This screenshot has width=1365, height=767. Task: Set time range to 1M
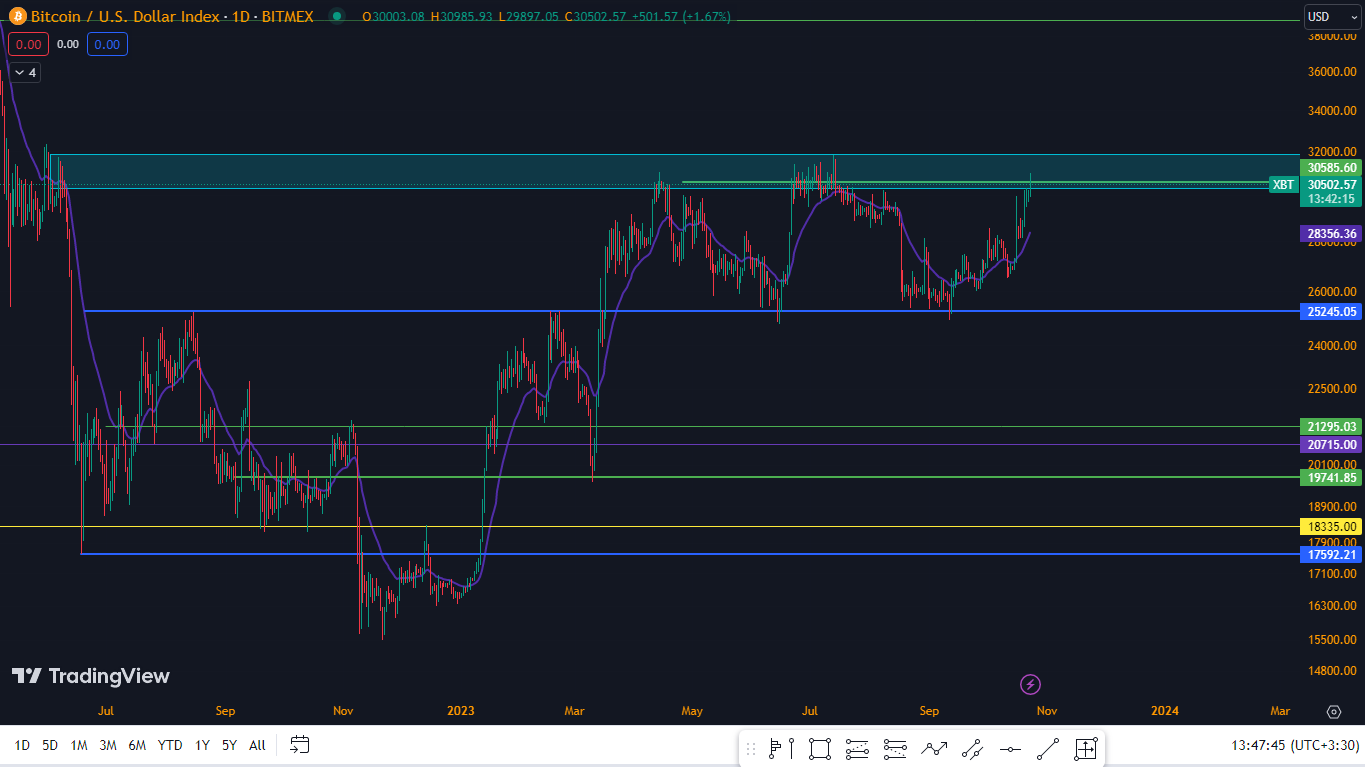79,744
